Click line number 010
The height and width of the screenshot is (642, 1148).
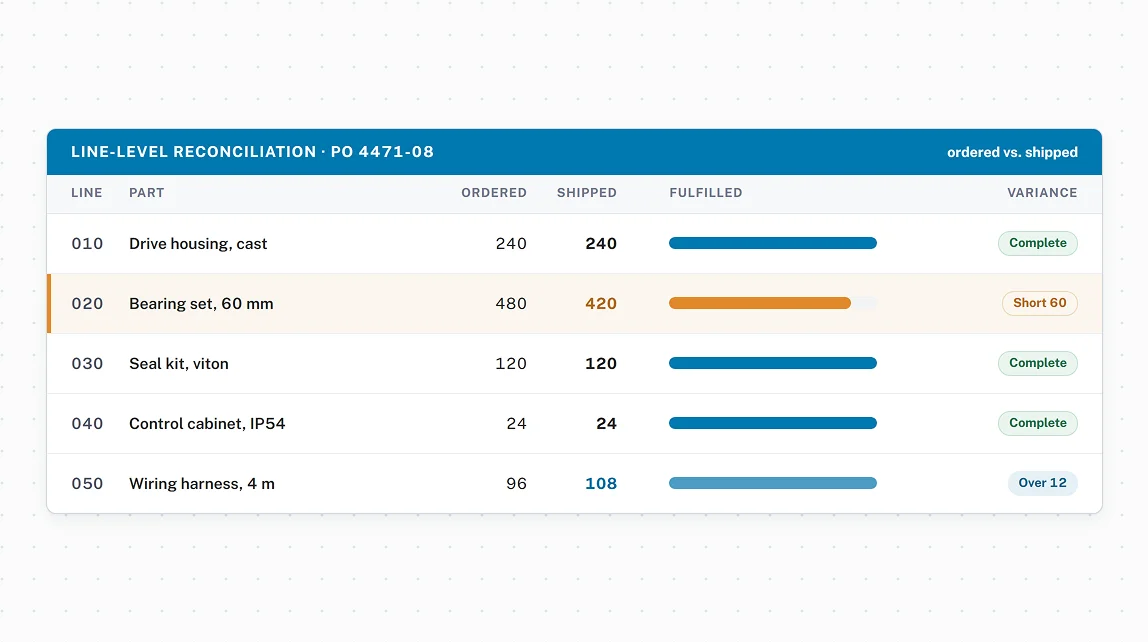click(87, 244)
